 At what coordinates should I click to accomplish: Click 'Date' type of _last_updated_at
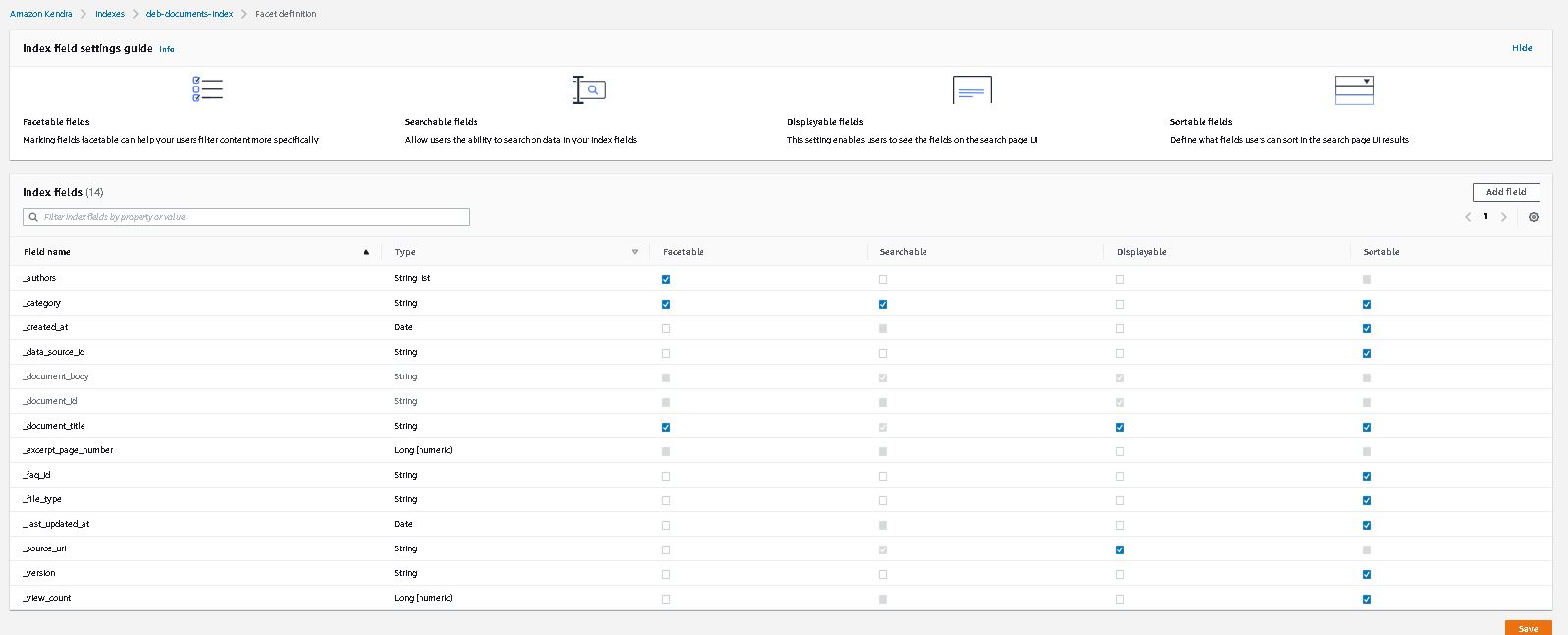tap(403, 524)
